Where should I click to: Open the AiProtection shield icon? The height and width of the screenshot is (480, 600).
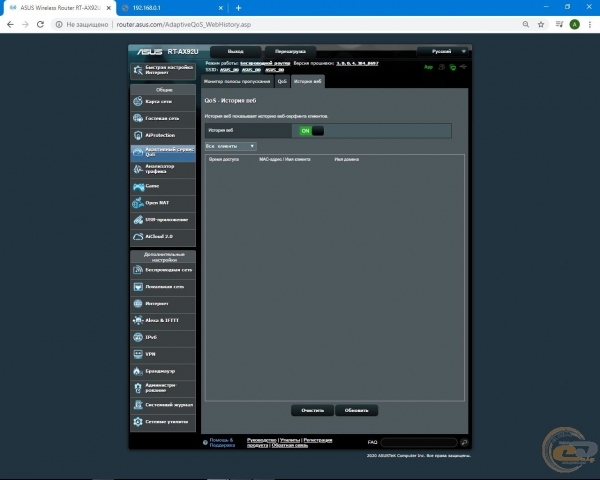(138, 135)
